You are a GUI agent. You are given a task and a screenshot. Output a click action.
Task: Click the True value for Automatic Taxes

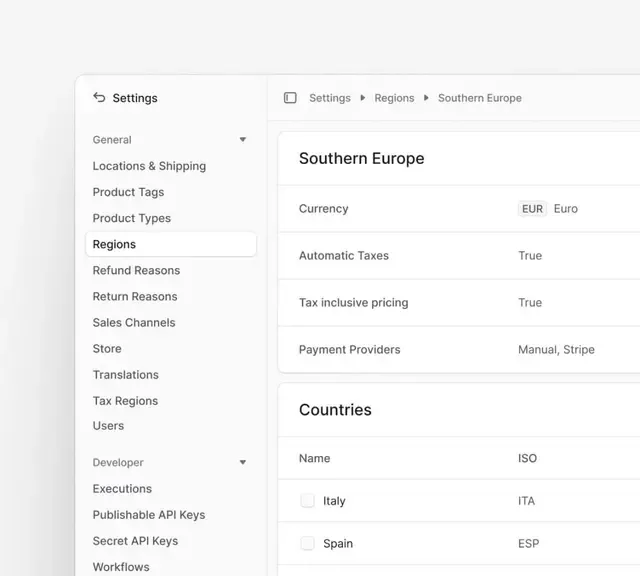click(530, 256)
